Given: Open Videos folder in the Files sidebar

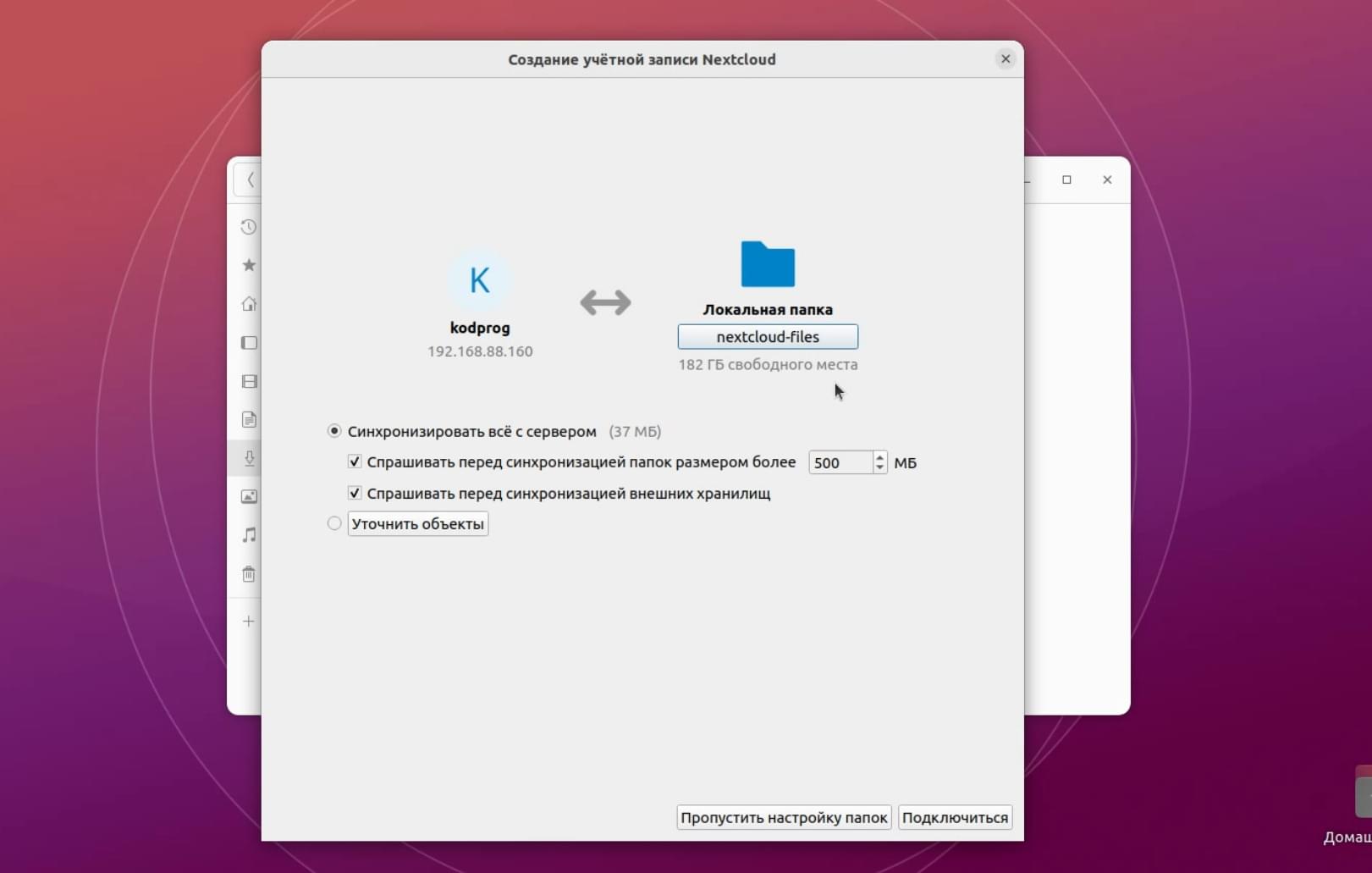Looking at the screenshot, I should click(248, 381).
